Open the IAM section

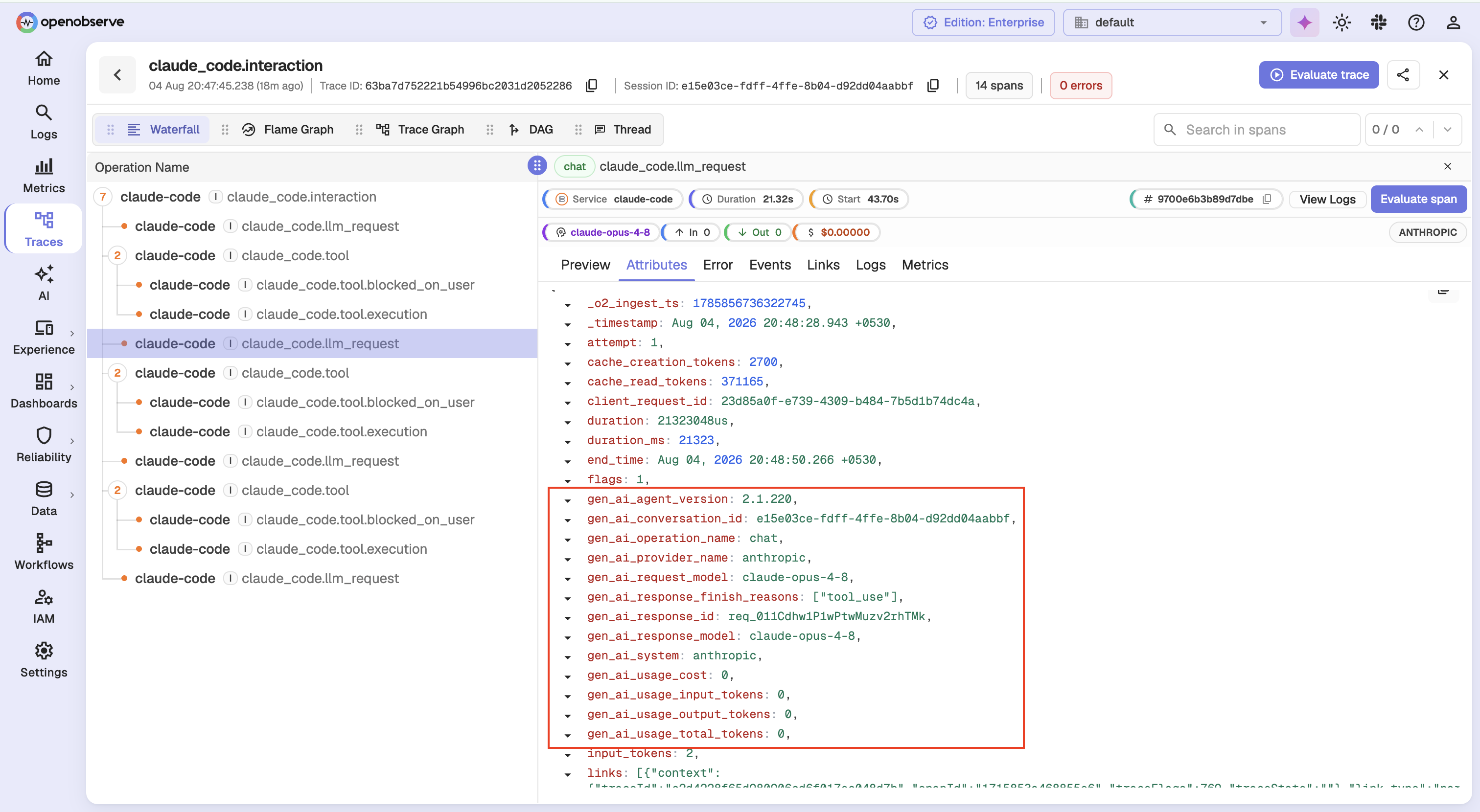pos(44,607)
